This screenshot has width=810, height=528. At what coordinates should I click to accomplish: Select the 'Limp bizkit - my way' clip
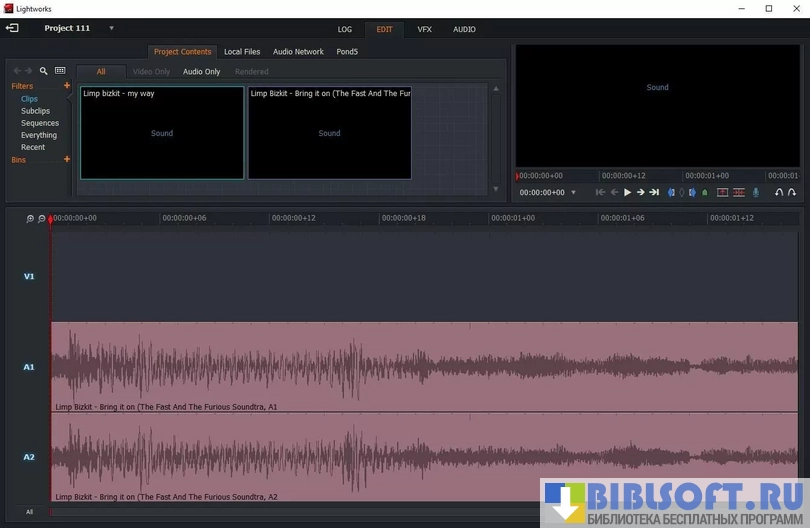coord(162,133)
